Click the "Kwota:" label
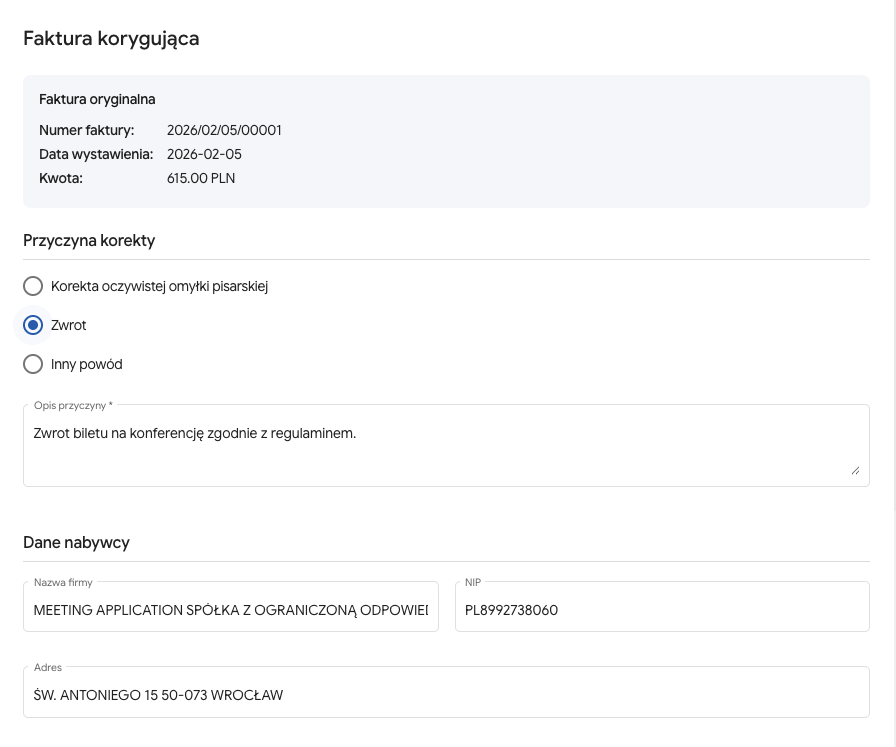This screenshot has height=747, width=896. (x=61, y=178)
